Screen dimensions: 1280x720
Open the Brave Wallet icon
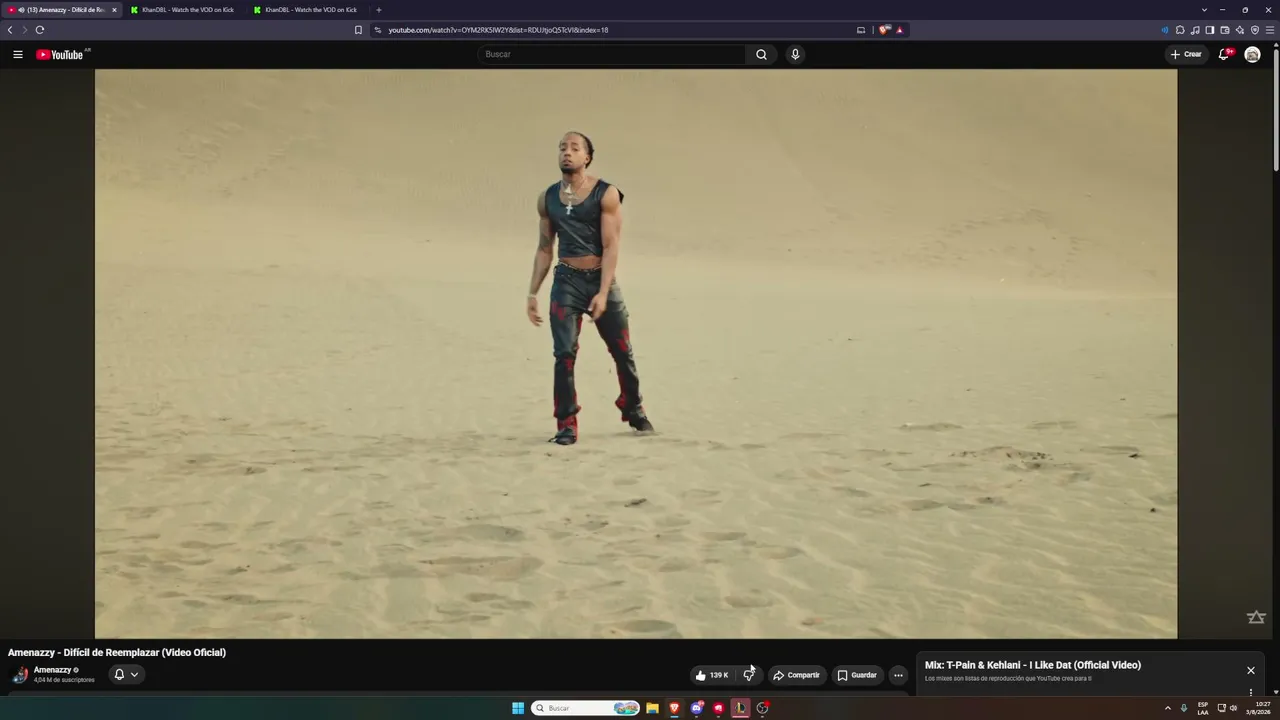(1225, 30)
